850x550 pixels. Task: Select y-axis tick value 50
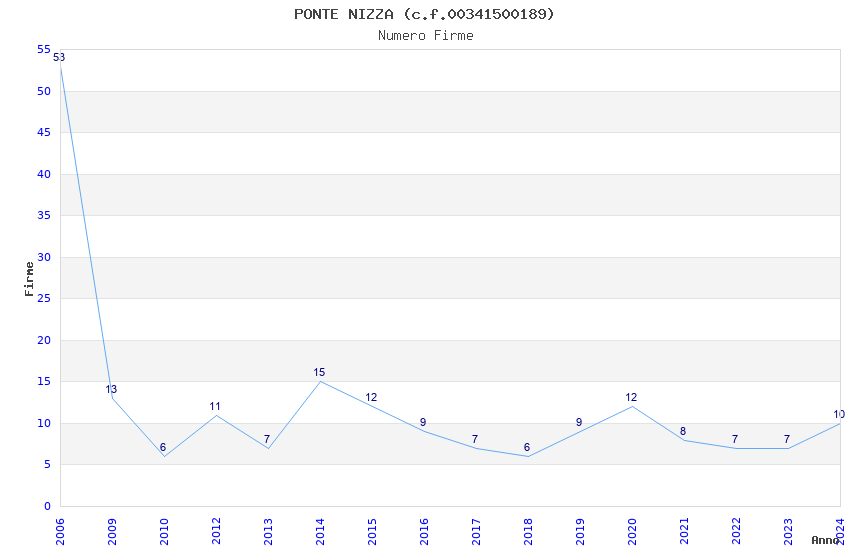(x=44, y=91)
